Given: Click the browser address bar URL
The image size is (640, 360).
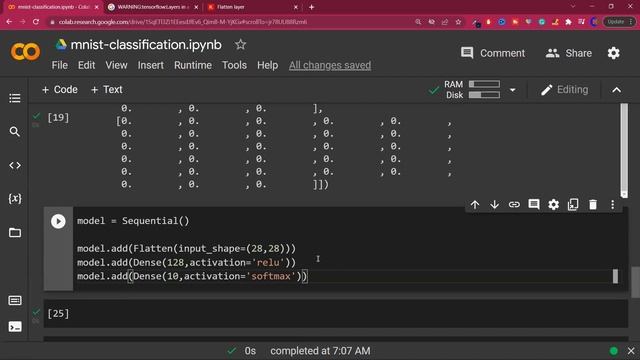Looking at the screenshot, I should [183, 22].
